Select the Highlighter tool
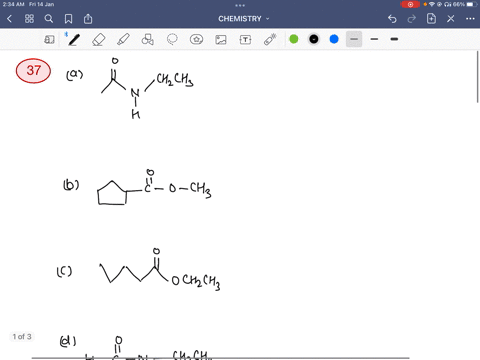480x360 pixels. pyautogui.click(x=123, y=40)
